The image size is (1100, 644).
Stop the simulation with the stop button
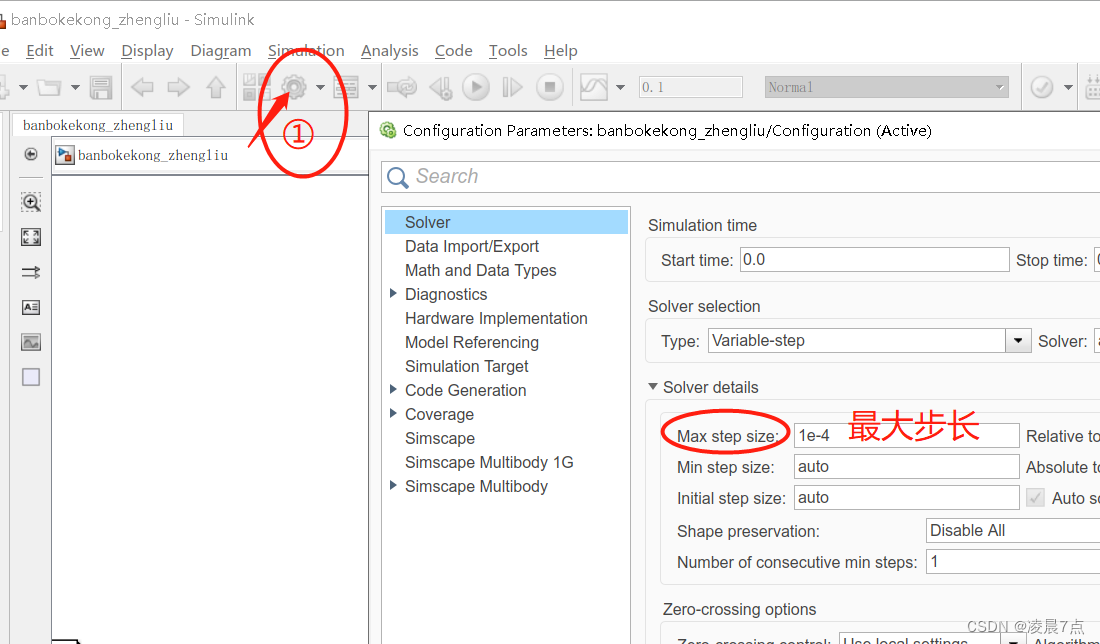click(x=549, y=88)
